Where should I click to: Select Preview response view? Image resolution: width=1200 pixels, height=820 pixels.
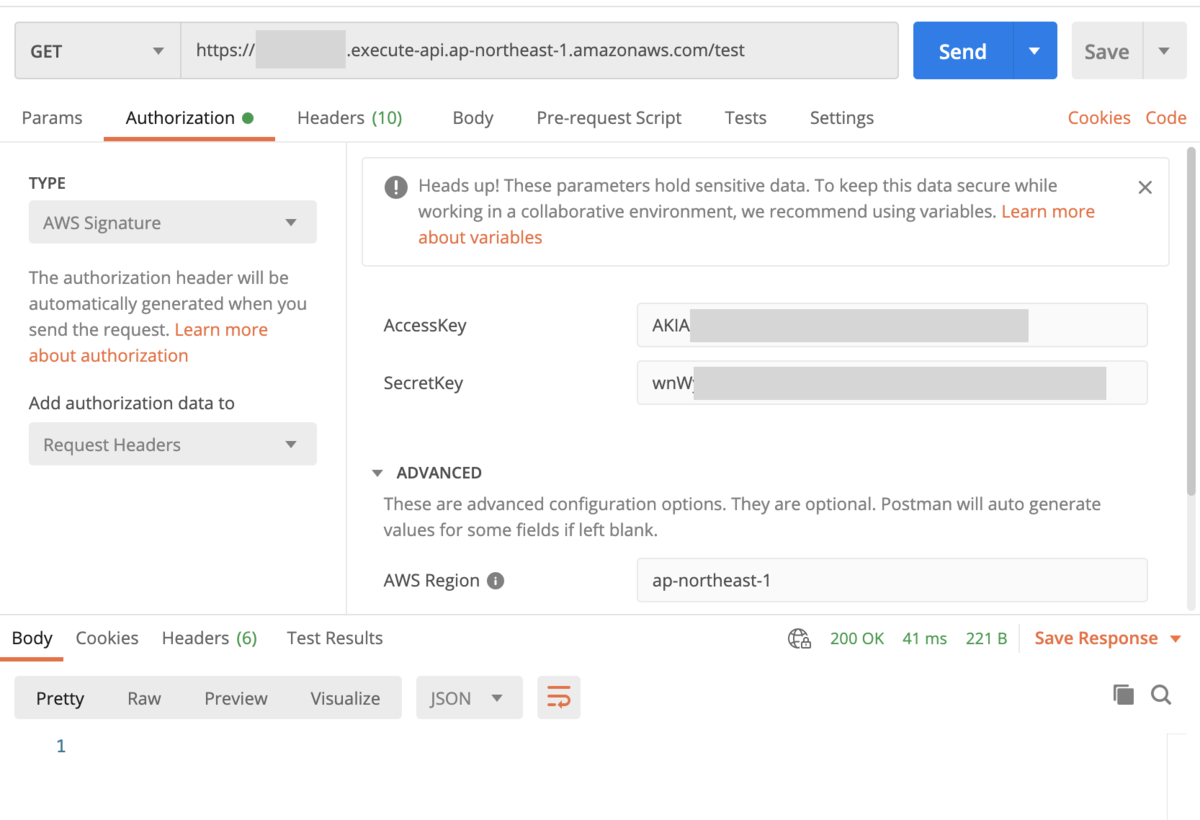[236, 698]
